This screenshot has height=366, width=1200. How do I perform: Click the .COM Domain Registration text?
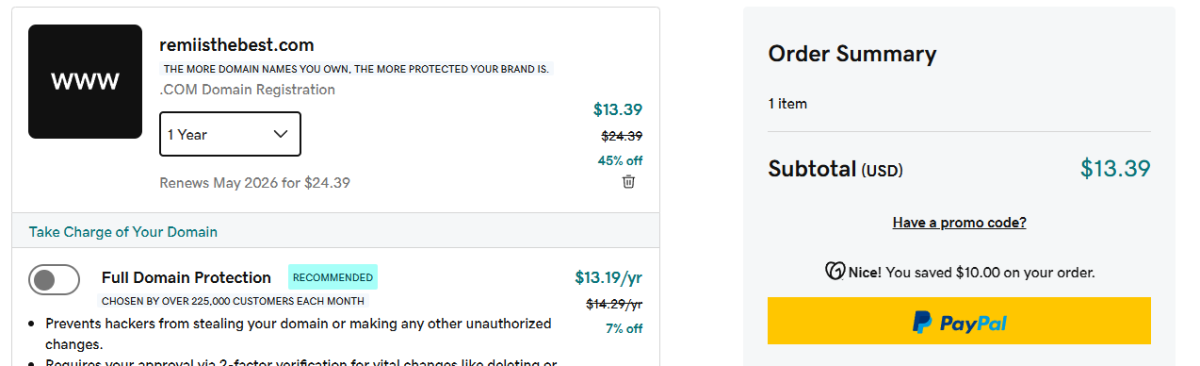click(x=247, y=90)
